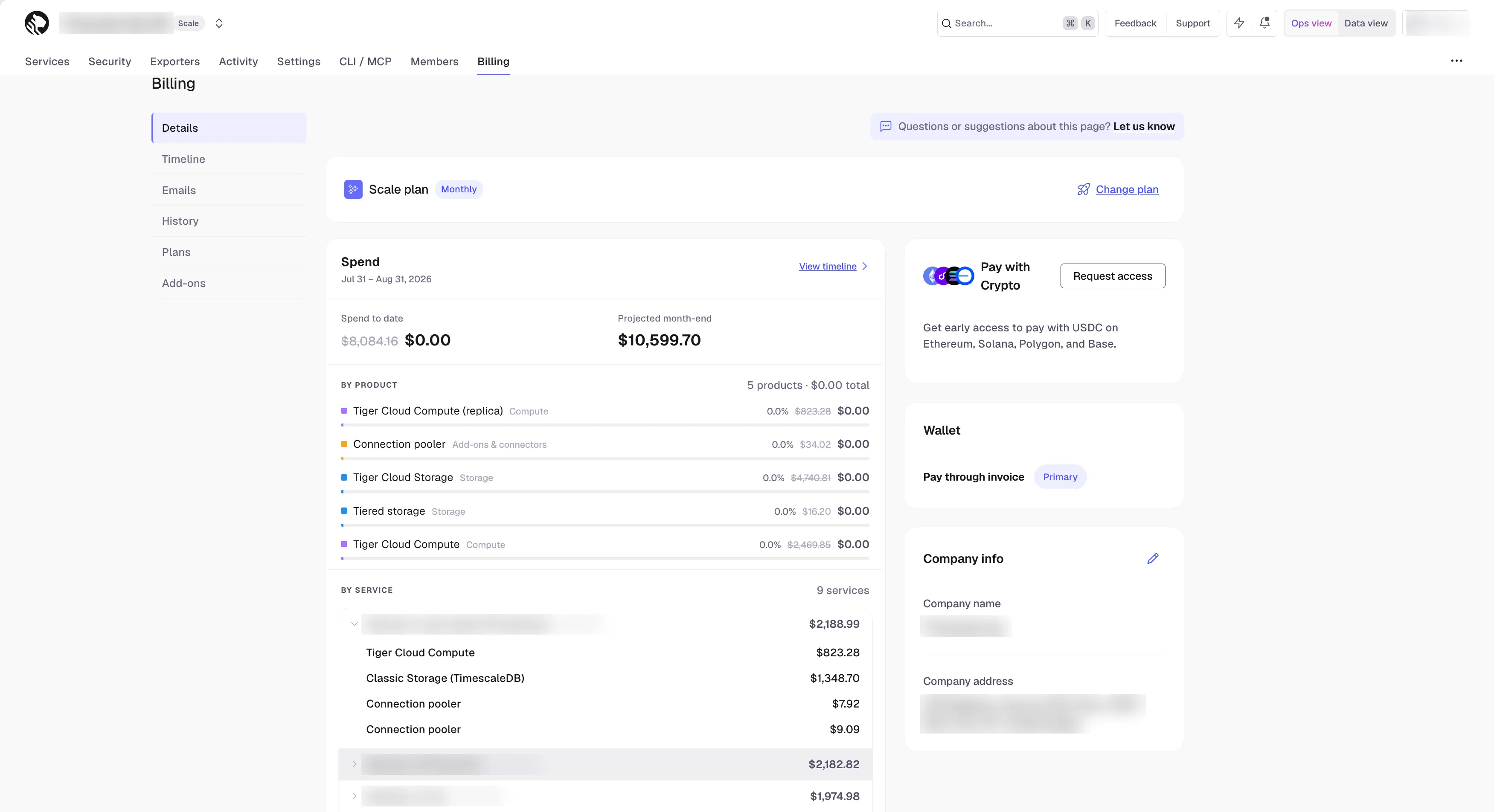Screen dimensions: 1494x812
Task: Click the Monthly badge
Action: pos(458,189)
